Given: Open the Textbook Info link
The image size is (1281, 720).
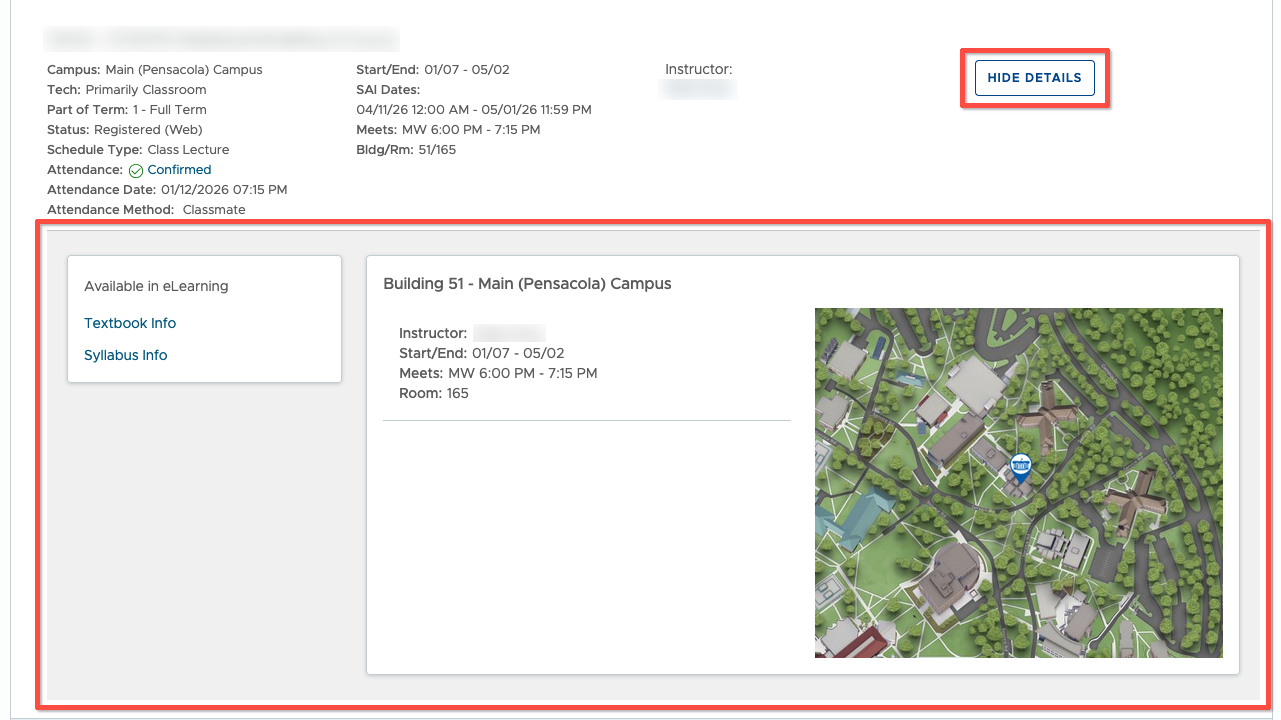Looking at the screenshot, I should click(x=130, y=323).
